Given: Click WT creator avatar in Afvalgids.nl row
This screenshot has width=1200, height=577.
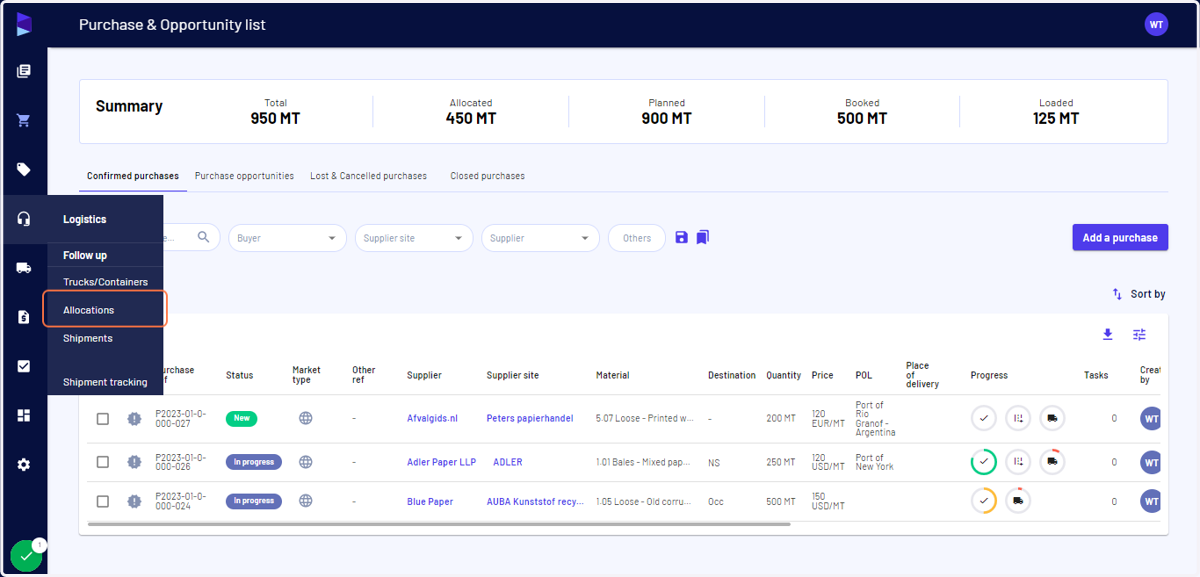Looking at the screenshot, I should (x=1152, y=418).
